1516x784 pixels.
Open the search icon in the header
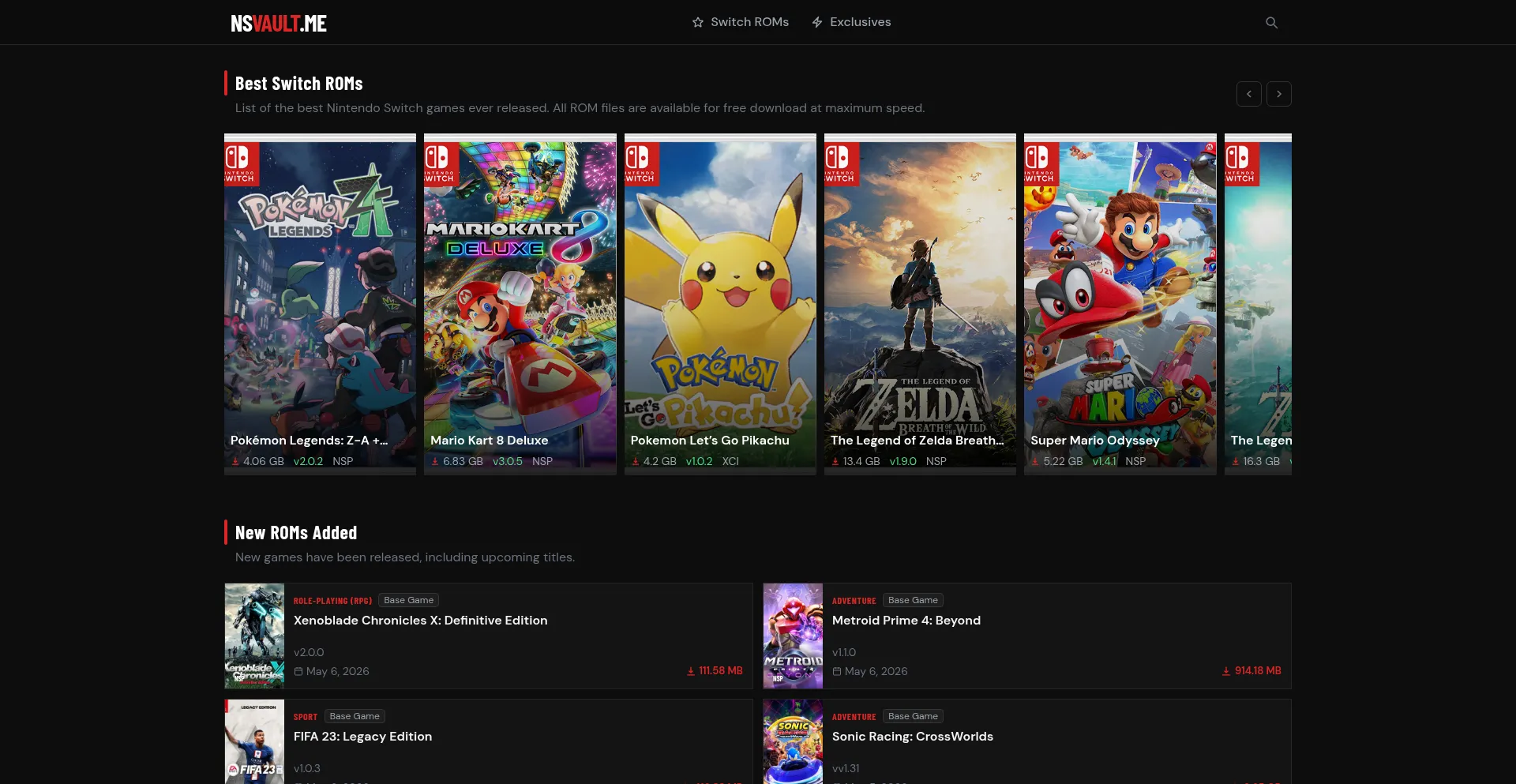(x=1271, y=22)
